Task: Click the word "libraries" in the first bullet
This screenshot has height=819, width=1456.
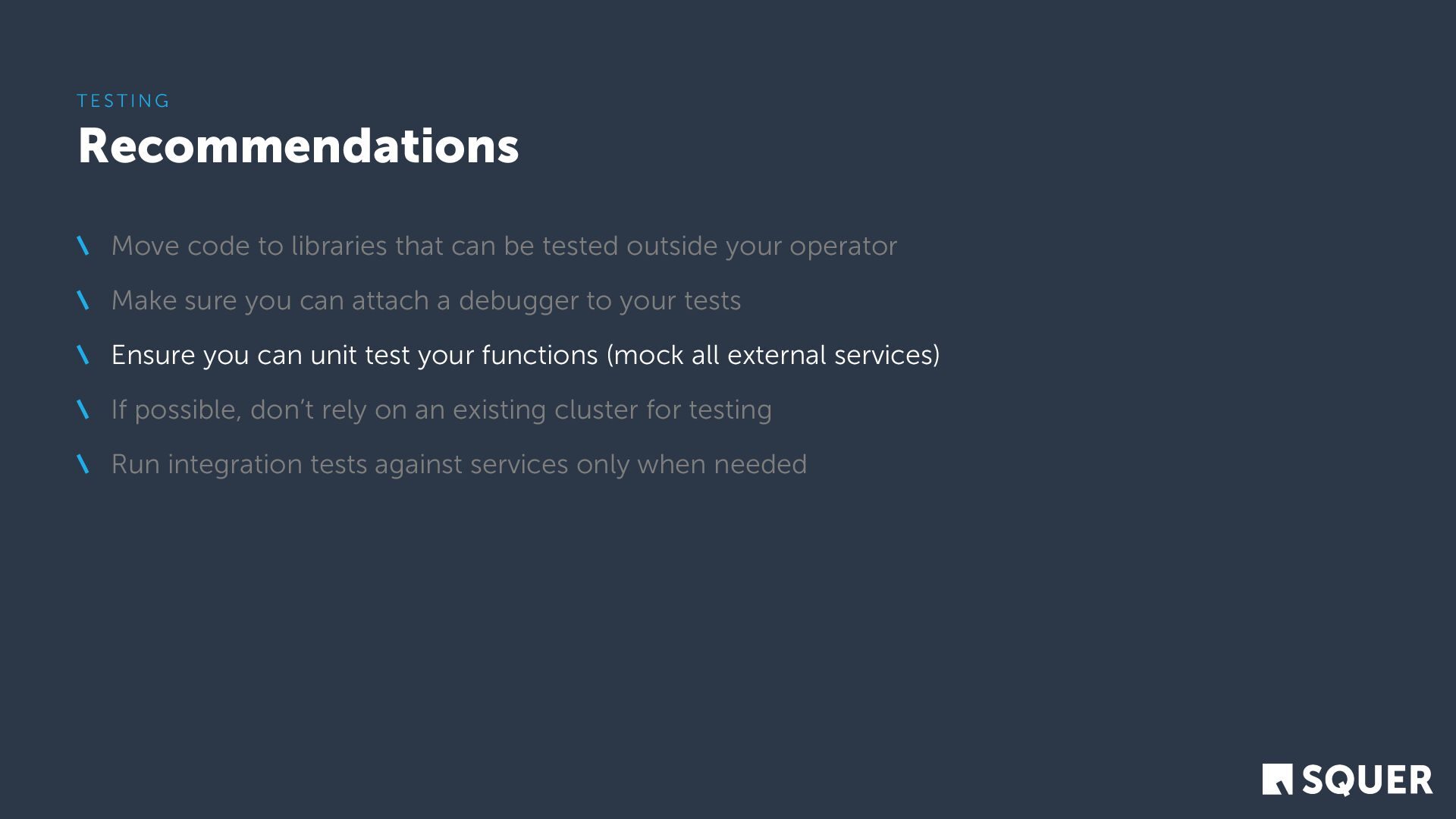Action: coord(339,246)
